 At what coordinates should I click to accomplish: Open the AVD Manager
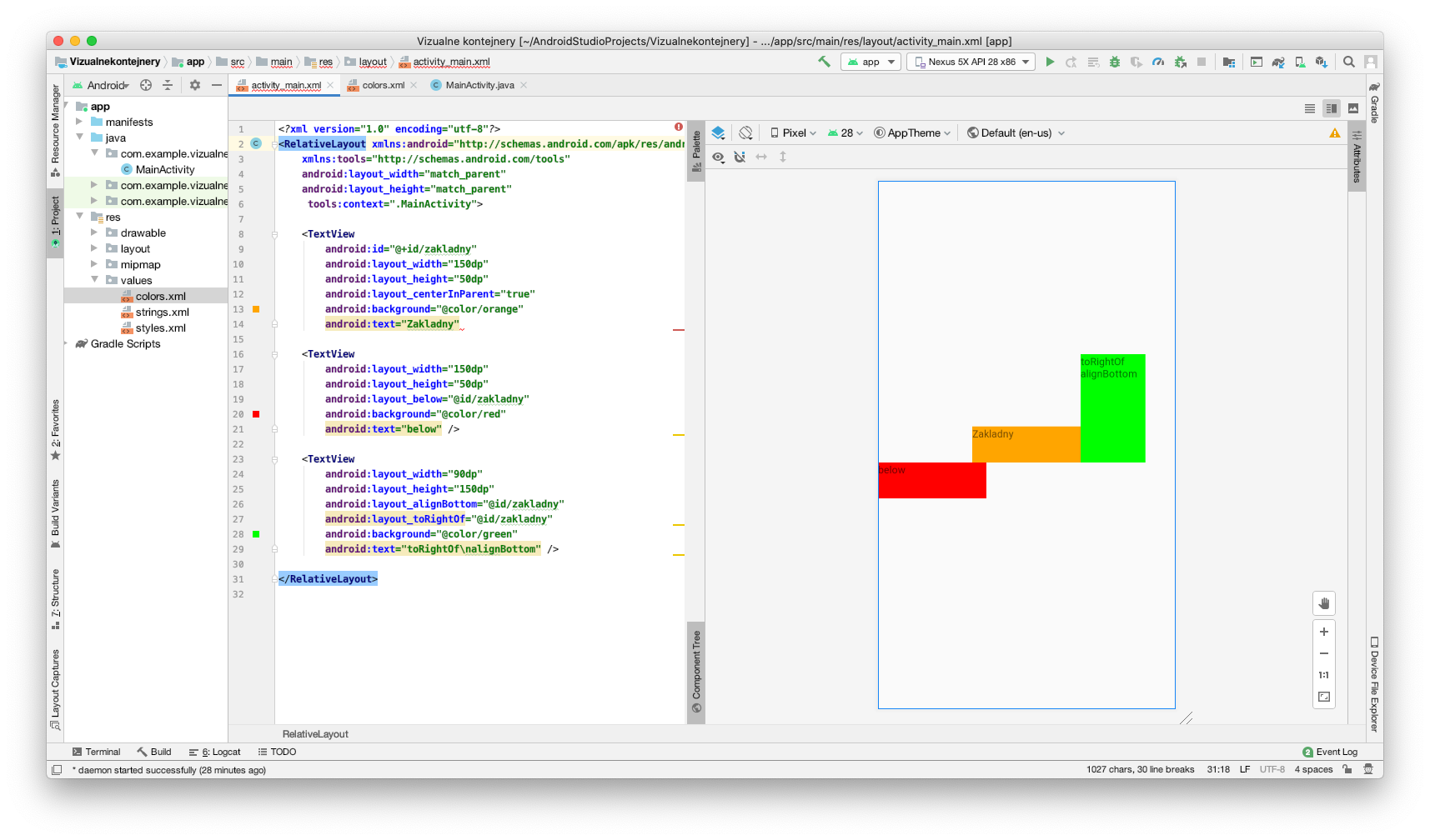pyautogui.click(x=1300, y=62)
